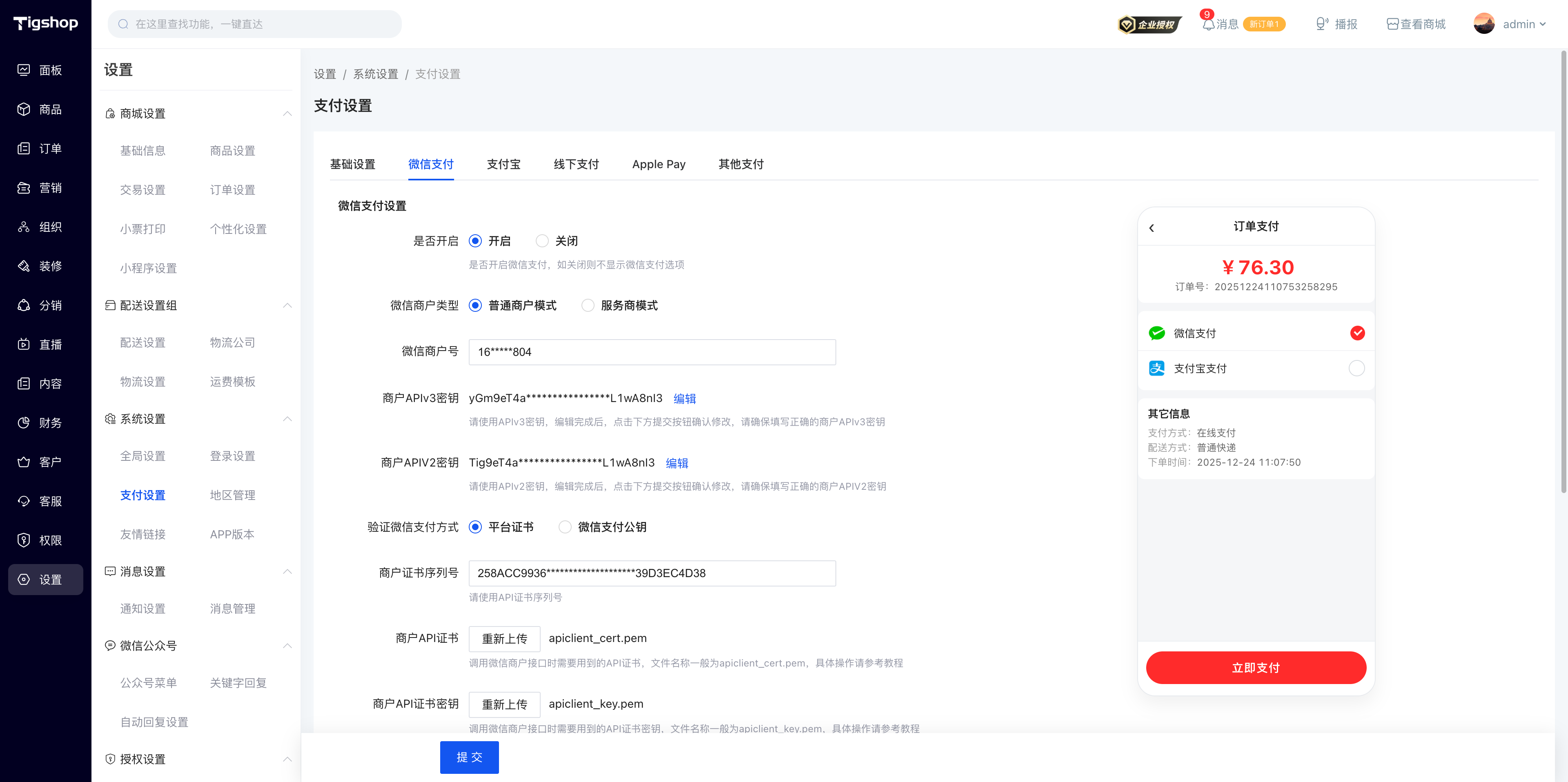Open the 面板 dashboard sidebar icon
The height and width of the screenshot is (782, 1568).
(24, 70)
